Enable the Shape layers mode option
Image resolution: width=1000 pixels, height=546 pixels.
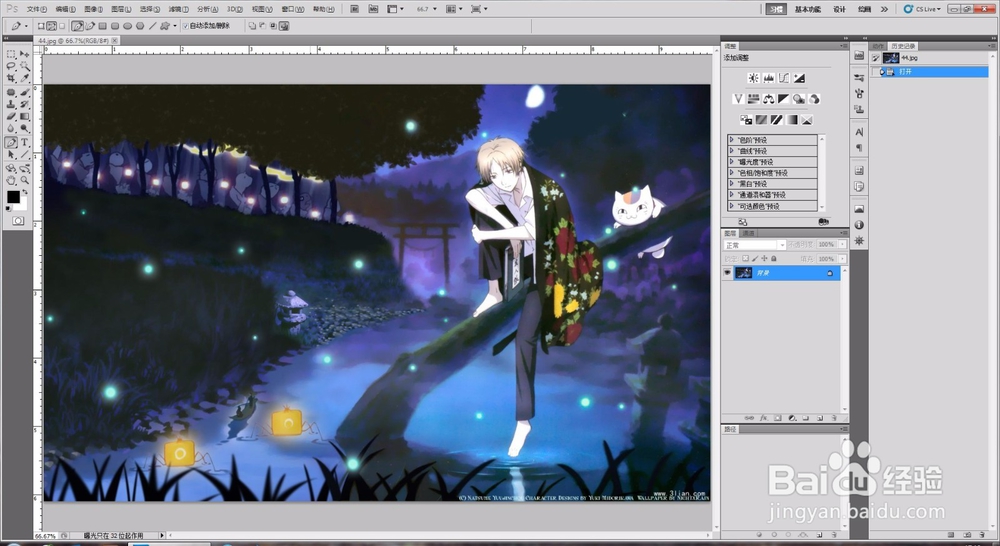coord(41,26)
